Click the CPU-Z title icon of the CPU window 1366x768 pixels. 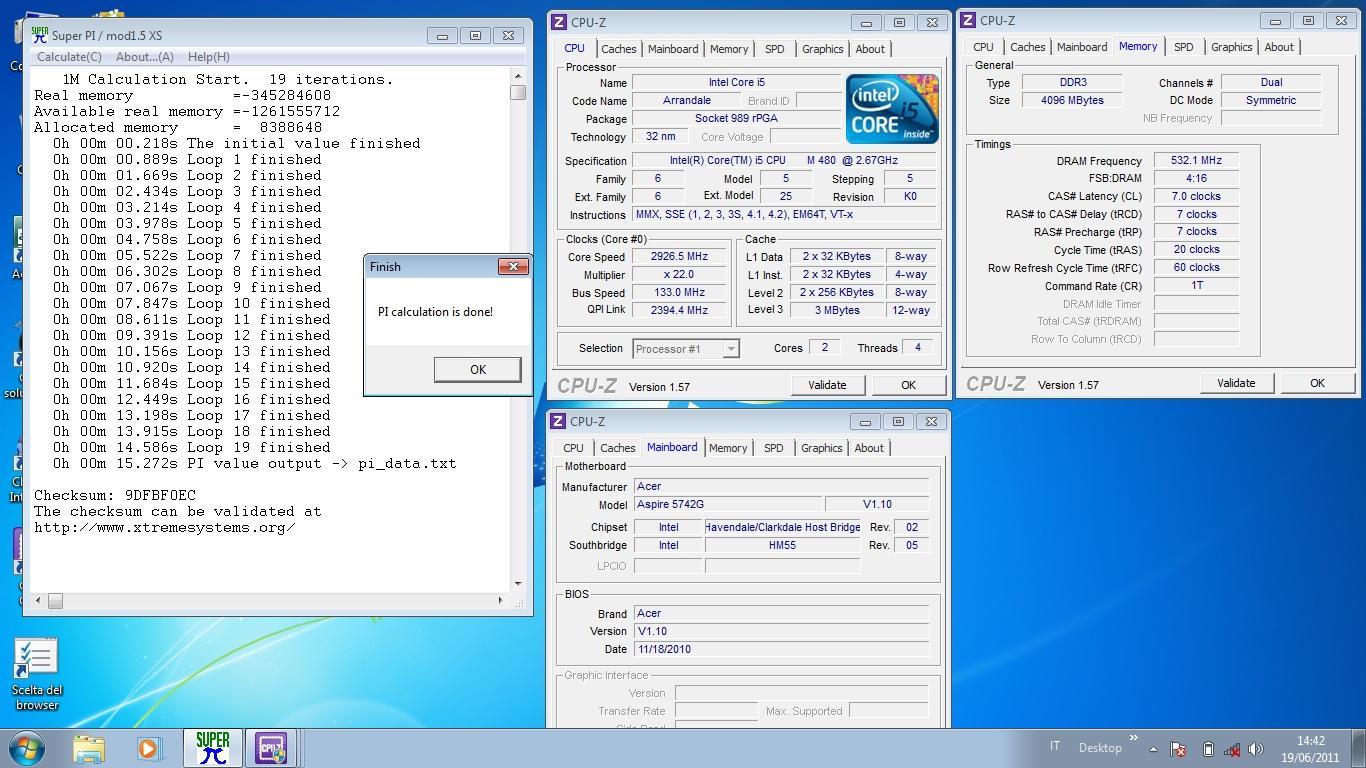click(559, 22)
